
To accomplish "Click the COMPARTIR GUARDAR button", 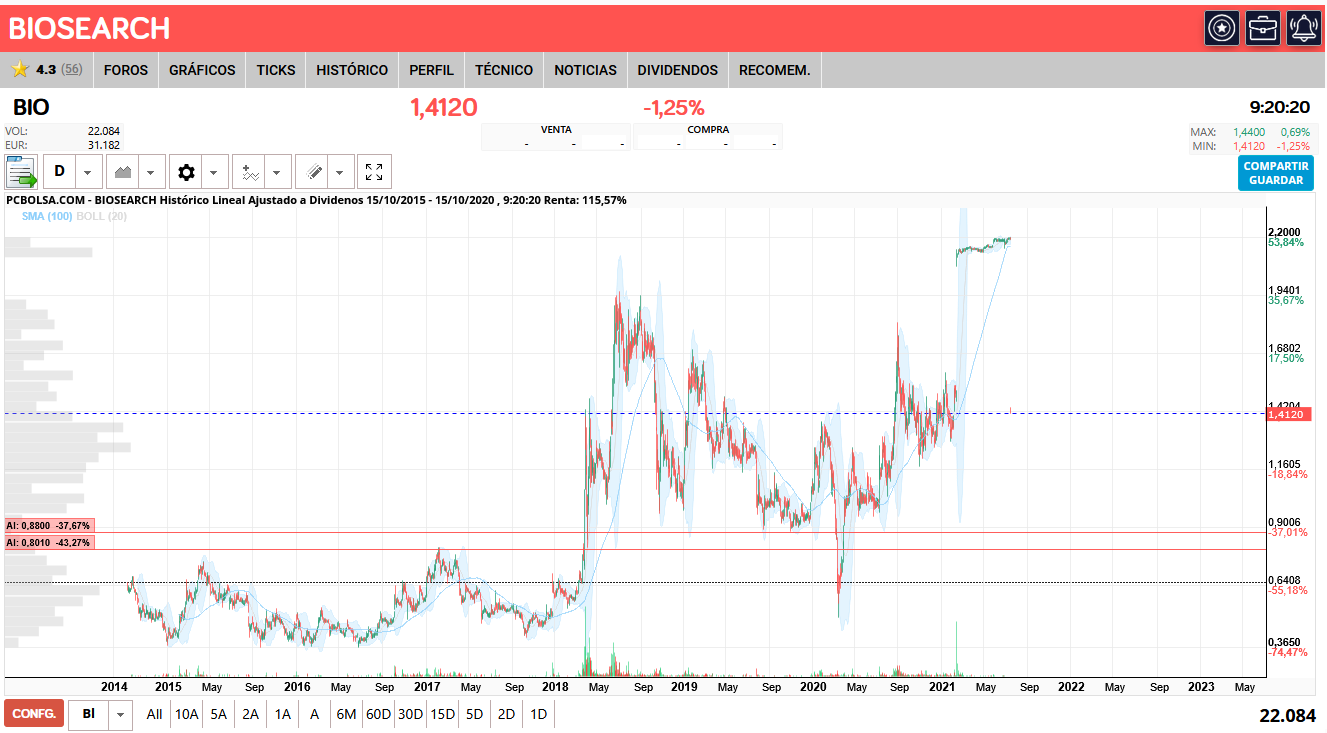I will click(x=1276, y=173).
